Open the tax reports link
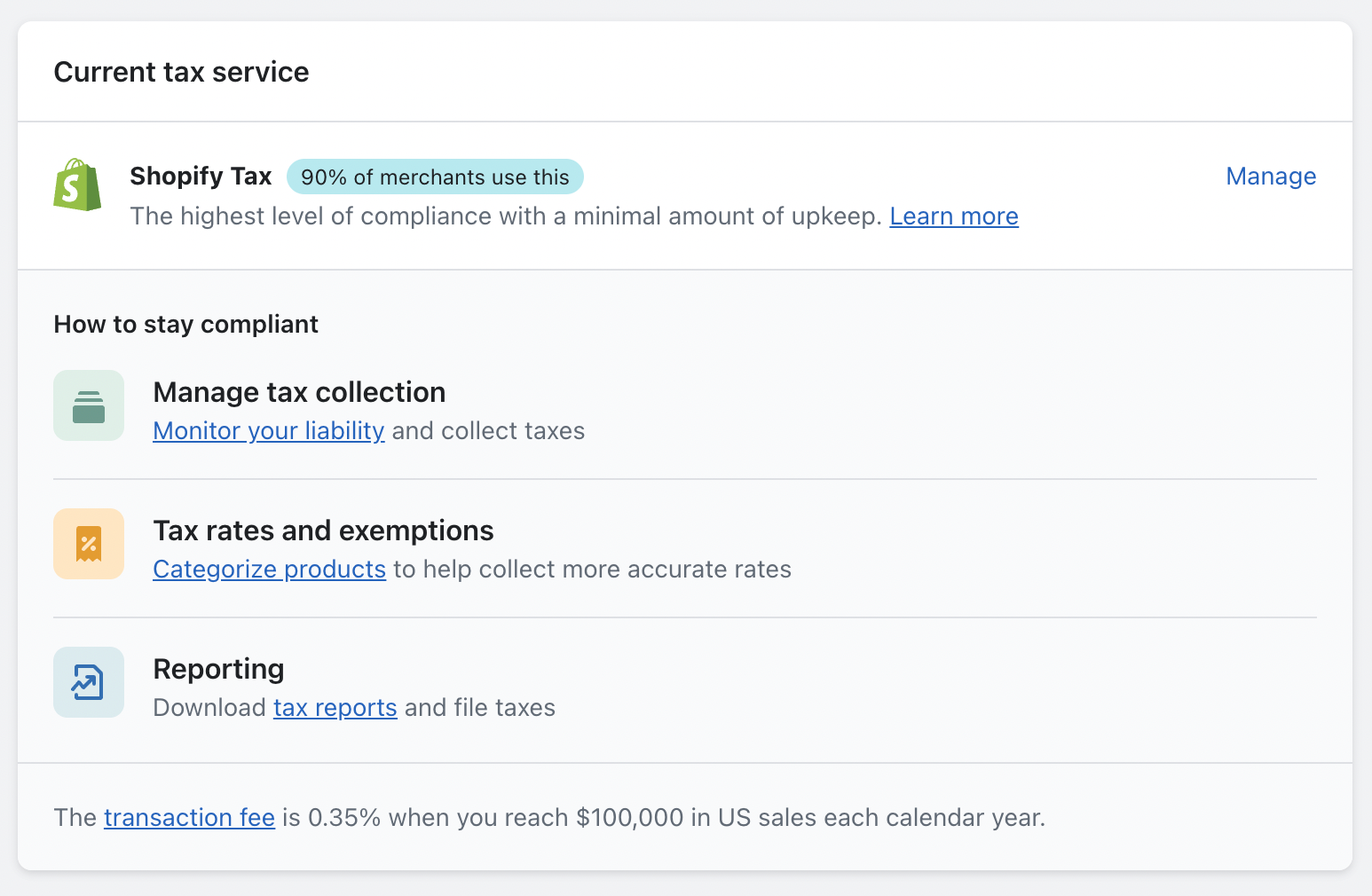The image size is (1372, 896). [335, 708]
